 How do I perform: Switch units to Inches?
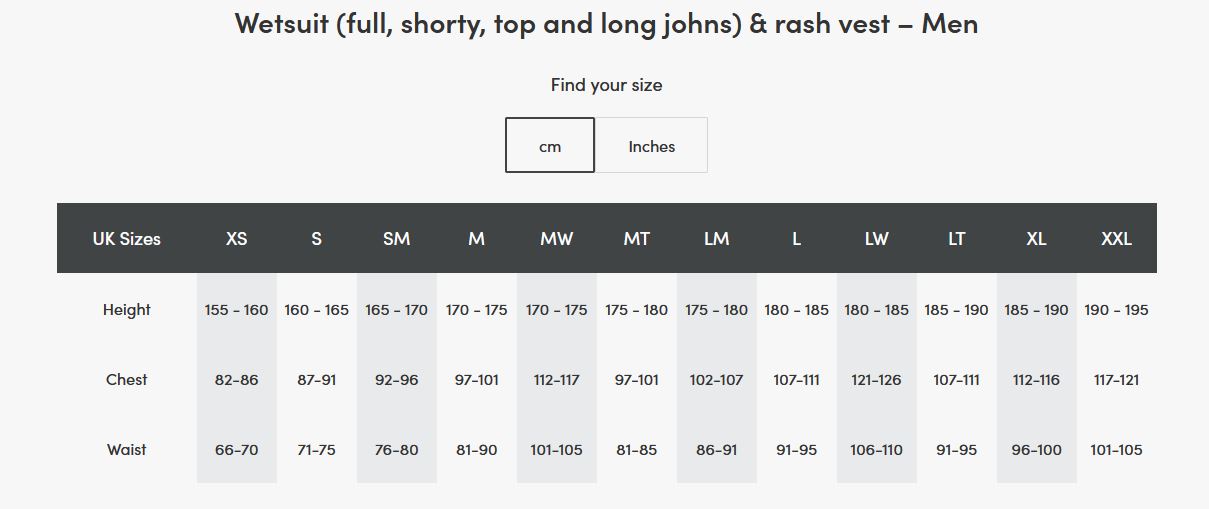(651, 146)
